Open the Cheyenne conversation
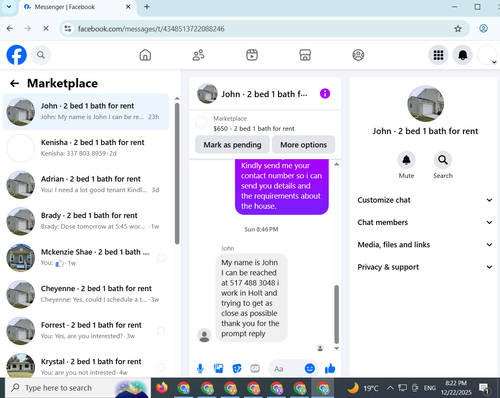Screen dimensions: 500x398 pos(86,294)
